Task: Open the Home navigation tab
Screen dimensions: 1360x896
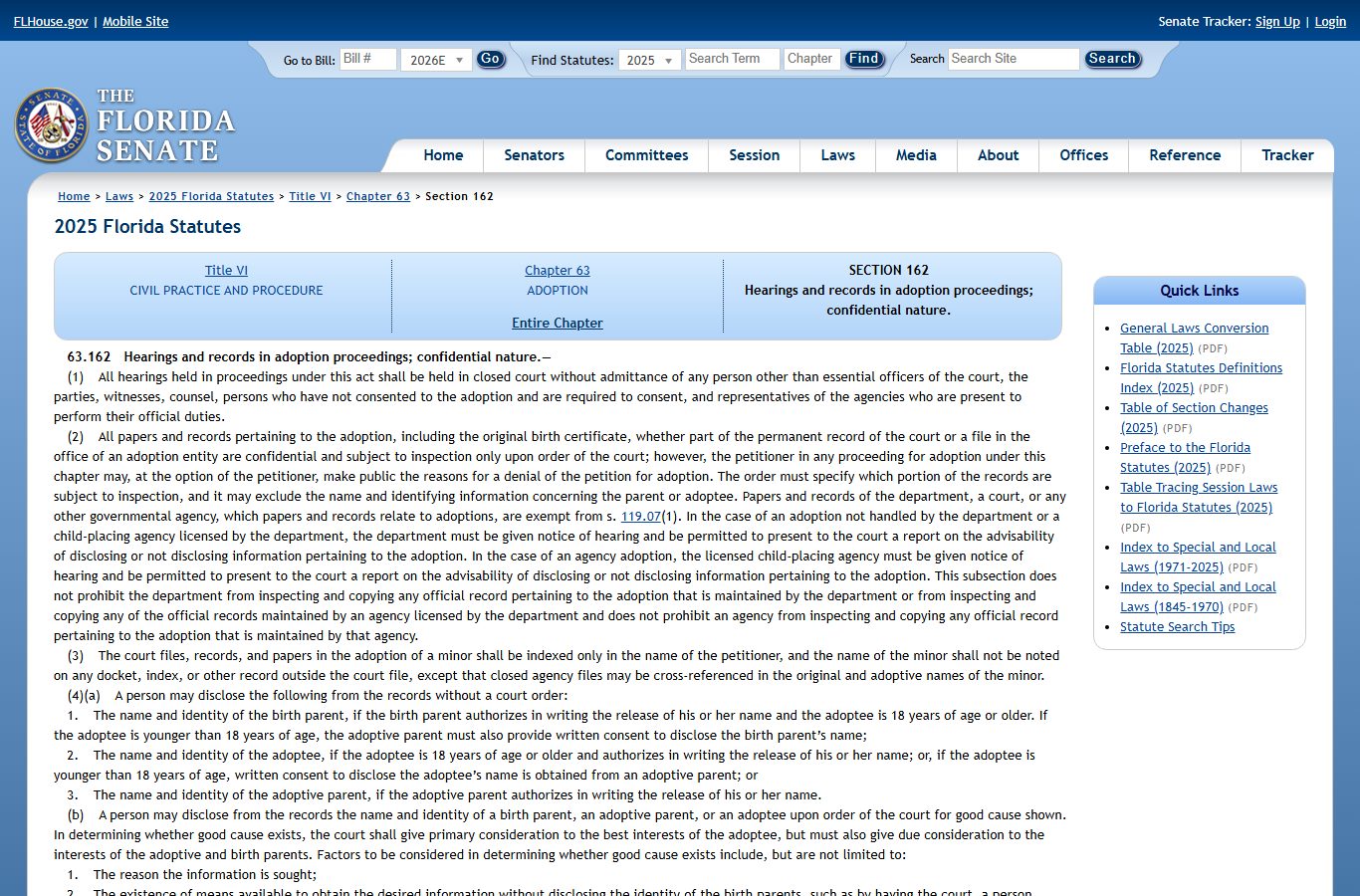Action: (443, 155)
